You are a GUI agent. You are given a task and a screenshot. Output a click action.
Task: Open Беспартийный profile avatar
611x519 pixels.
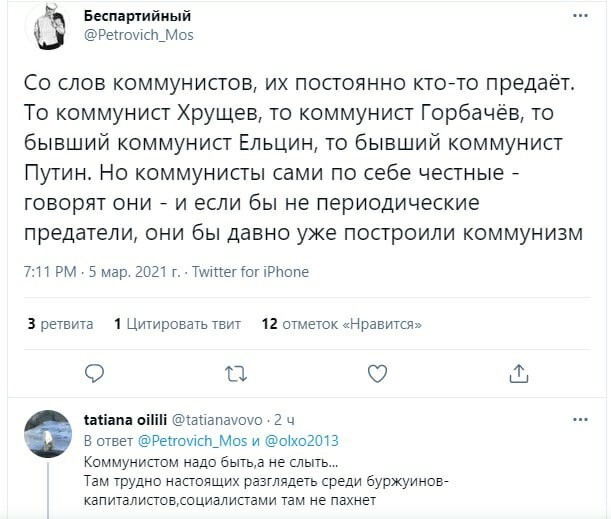[x=48, y=28]
